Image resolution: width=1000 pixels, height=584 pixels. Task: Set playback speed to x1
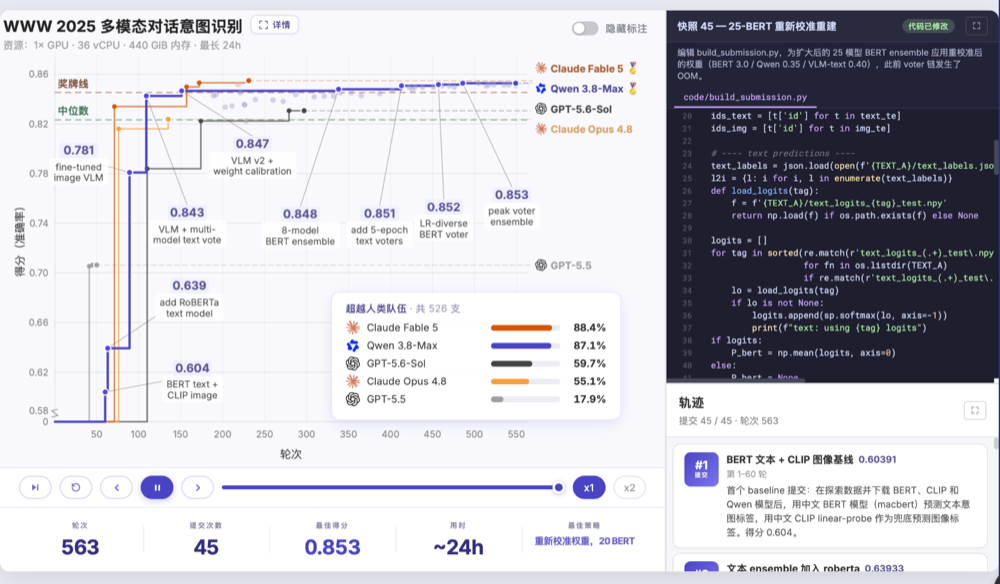[x=589, y=487]
